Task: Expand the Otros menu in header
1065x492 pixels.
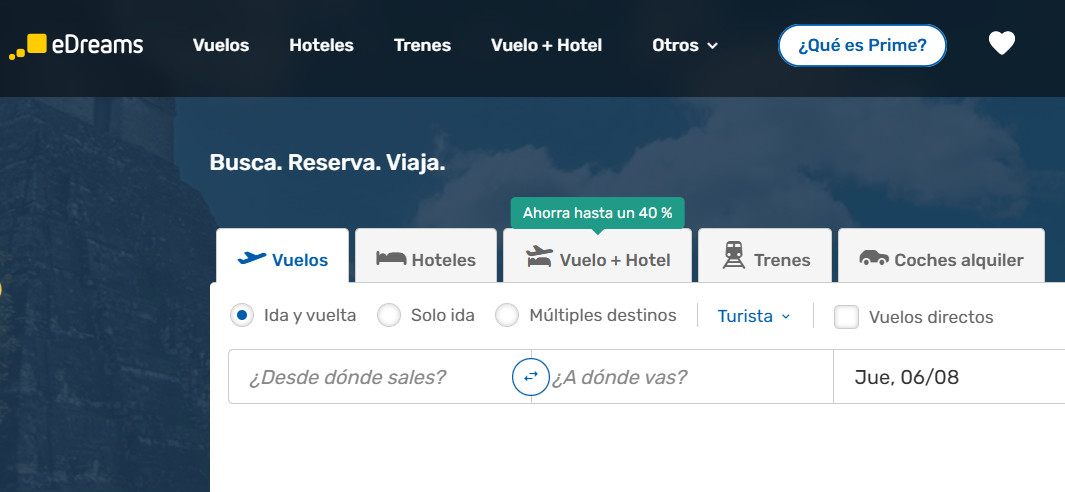Action: click(x=685, y=46)
